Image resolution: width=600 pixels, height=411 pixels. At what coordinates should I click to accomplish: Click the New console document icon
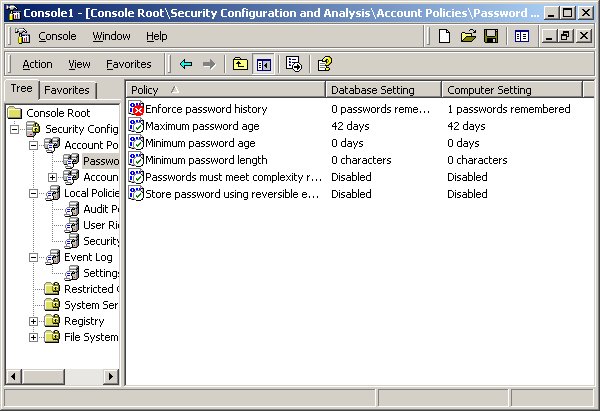[445, 36]
